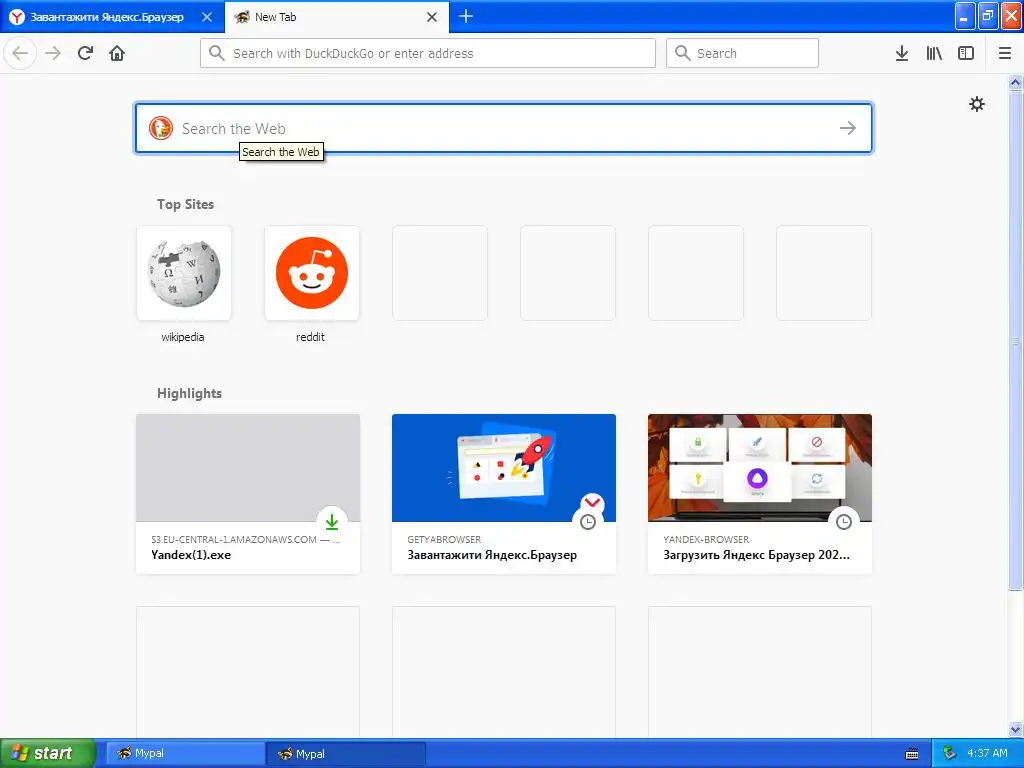Click scrollbar down arrow
The height and width of the screenshot is (768, 1024).
1016,729
